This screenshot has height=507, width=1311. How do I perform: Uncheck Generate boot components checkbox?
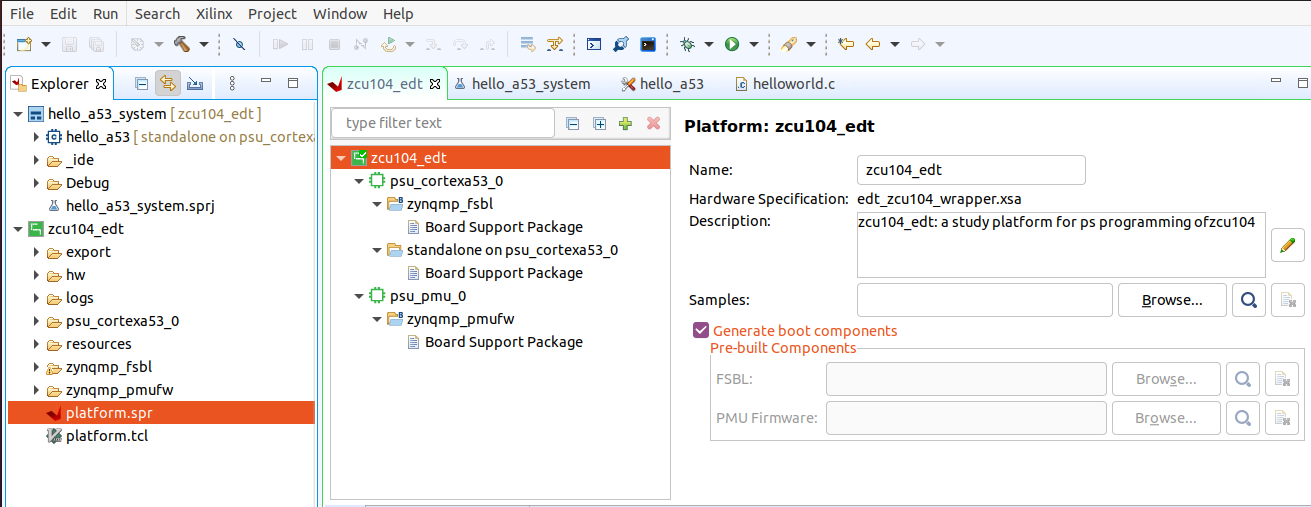(701, 331)
